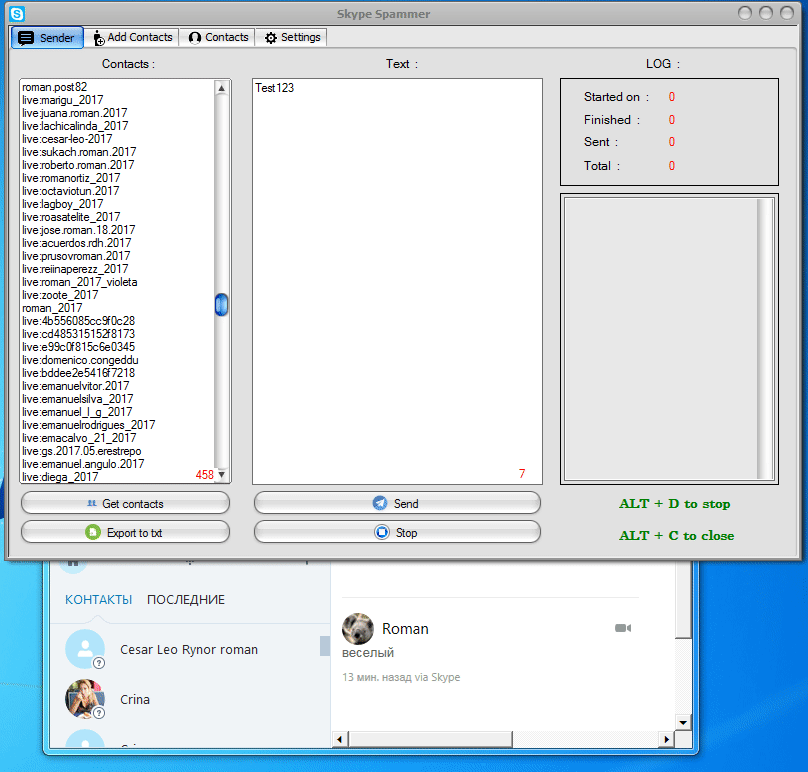The height and width of the screenshot is (772, 808).
Task: Click the red contact count 458
Action: click(205, 475)
